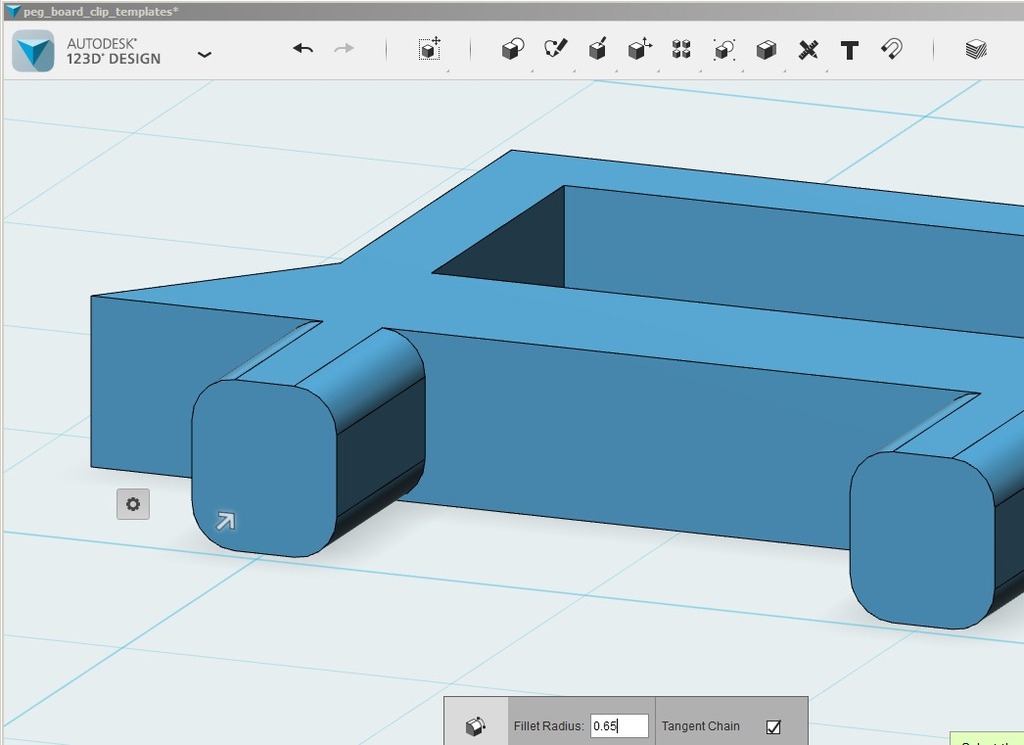The height and width of the screenshot is (745, 1024).
Task: Open the Sketch tool menu
Action: click(555, 49)
